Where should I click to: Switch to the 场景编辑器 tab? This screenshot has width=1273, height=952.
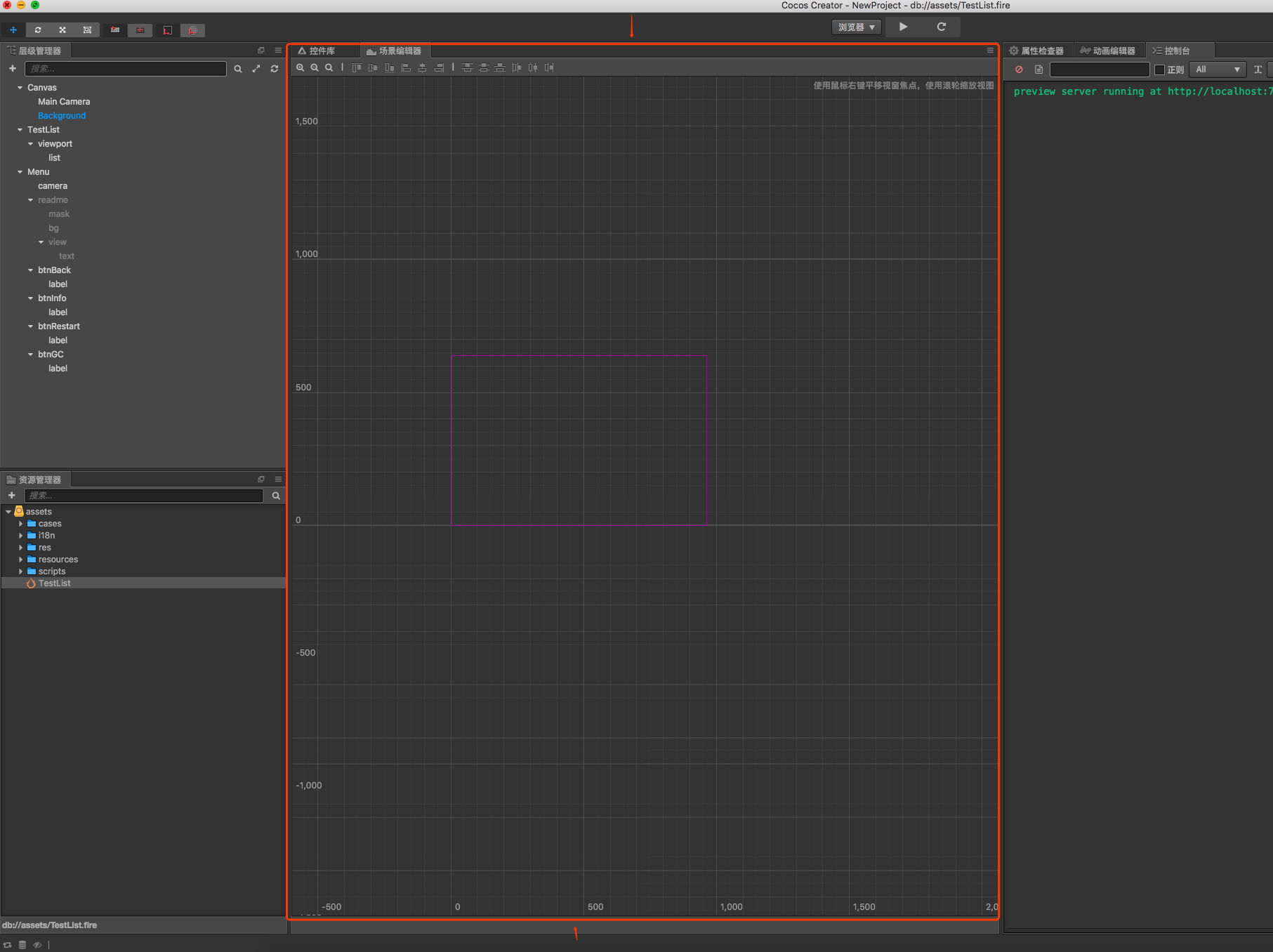[x=395, y=51]
